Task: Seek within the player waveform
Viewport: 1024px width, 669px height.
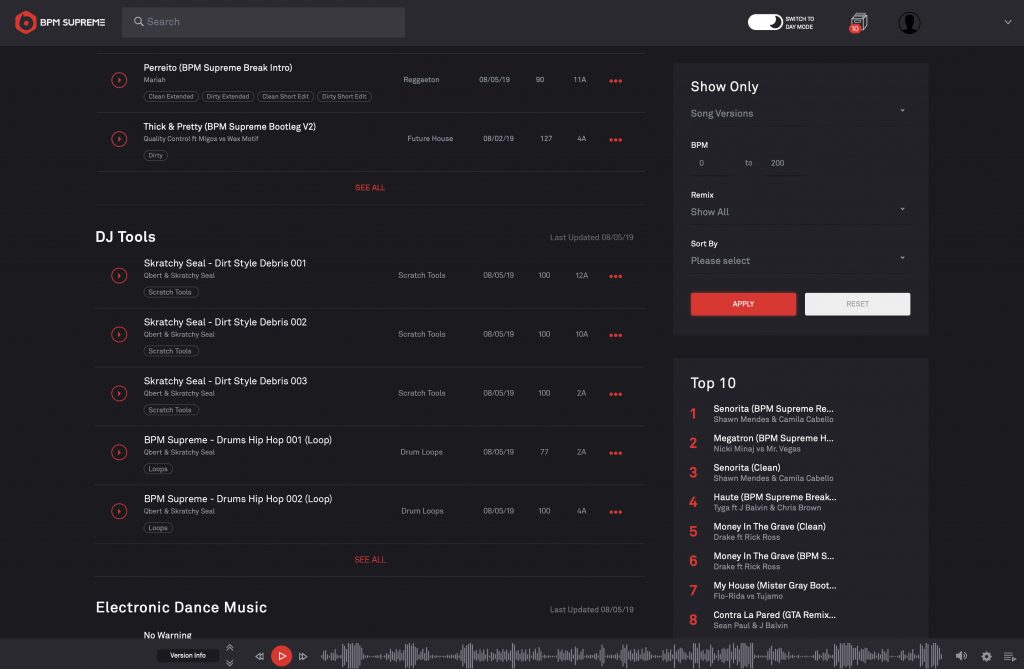Action: click(630, 656)
